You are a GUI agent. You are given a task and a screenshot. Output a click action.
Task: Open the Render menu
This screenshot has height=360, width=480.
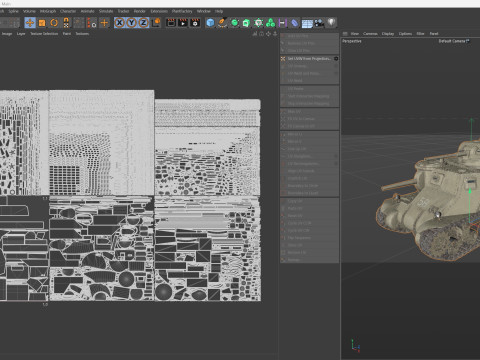point(139,11)
